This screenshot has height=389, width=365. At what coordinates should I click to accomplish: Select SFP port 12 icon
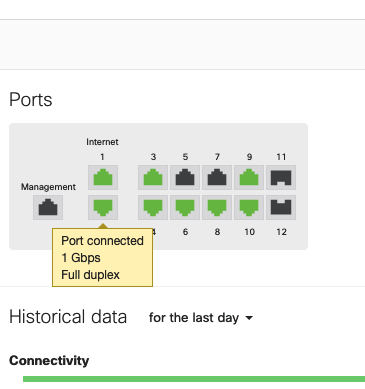(x=281, y=207)
